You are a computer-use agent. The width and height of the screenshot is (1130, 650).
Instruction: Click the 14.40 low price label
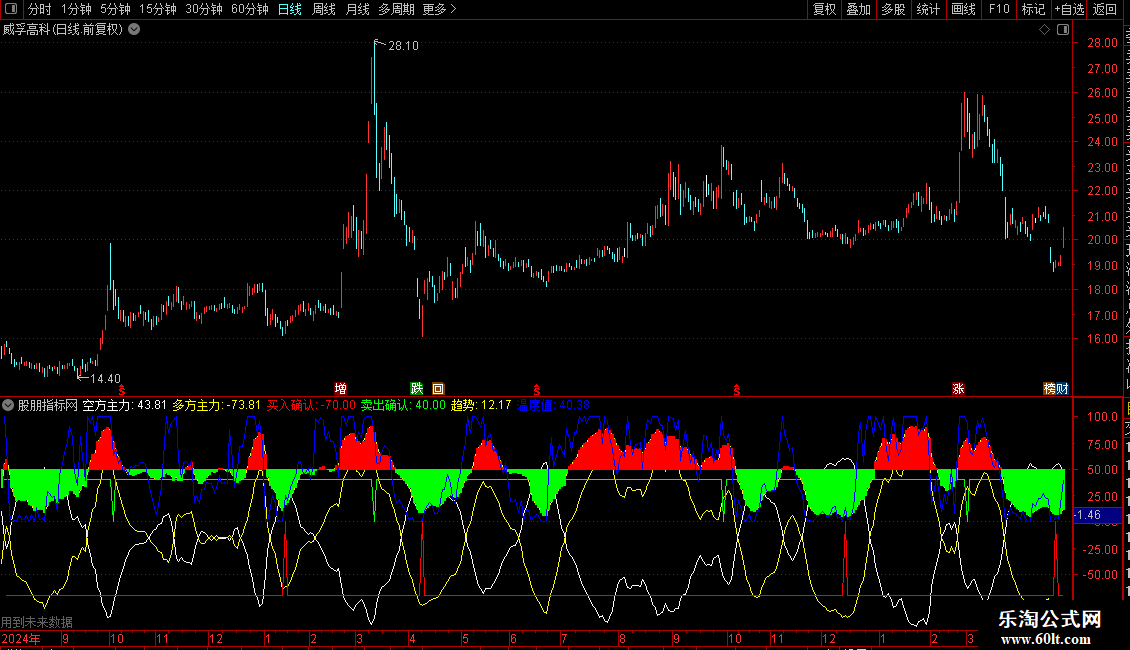pyautogui.click(x=105, y=378)
